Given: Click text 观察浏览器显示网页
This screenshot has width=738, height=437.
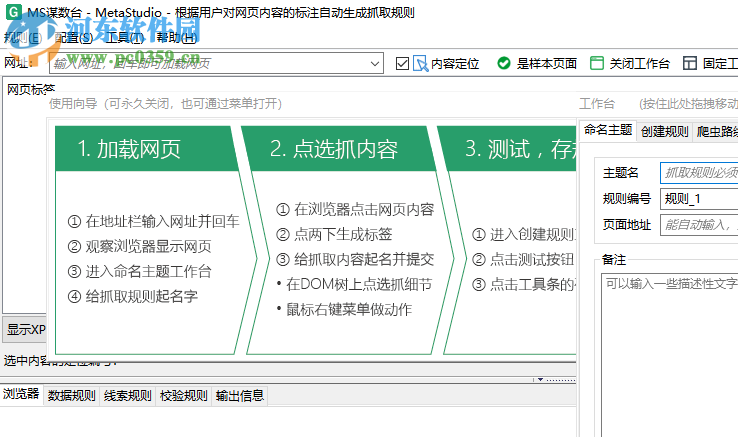Looking at the screenshot, I should pyautogui.click(x=148, y=246).
